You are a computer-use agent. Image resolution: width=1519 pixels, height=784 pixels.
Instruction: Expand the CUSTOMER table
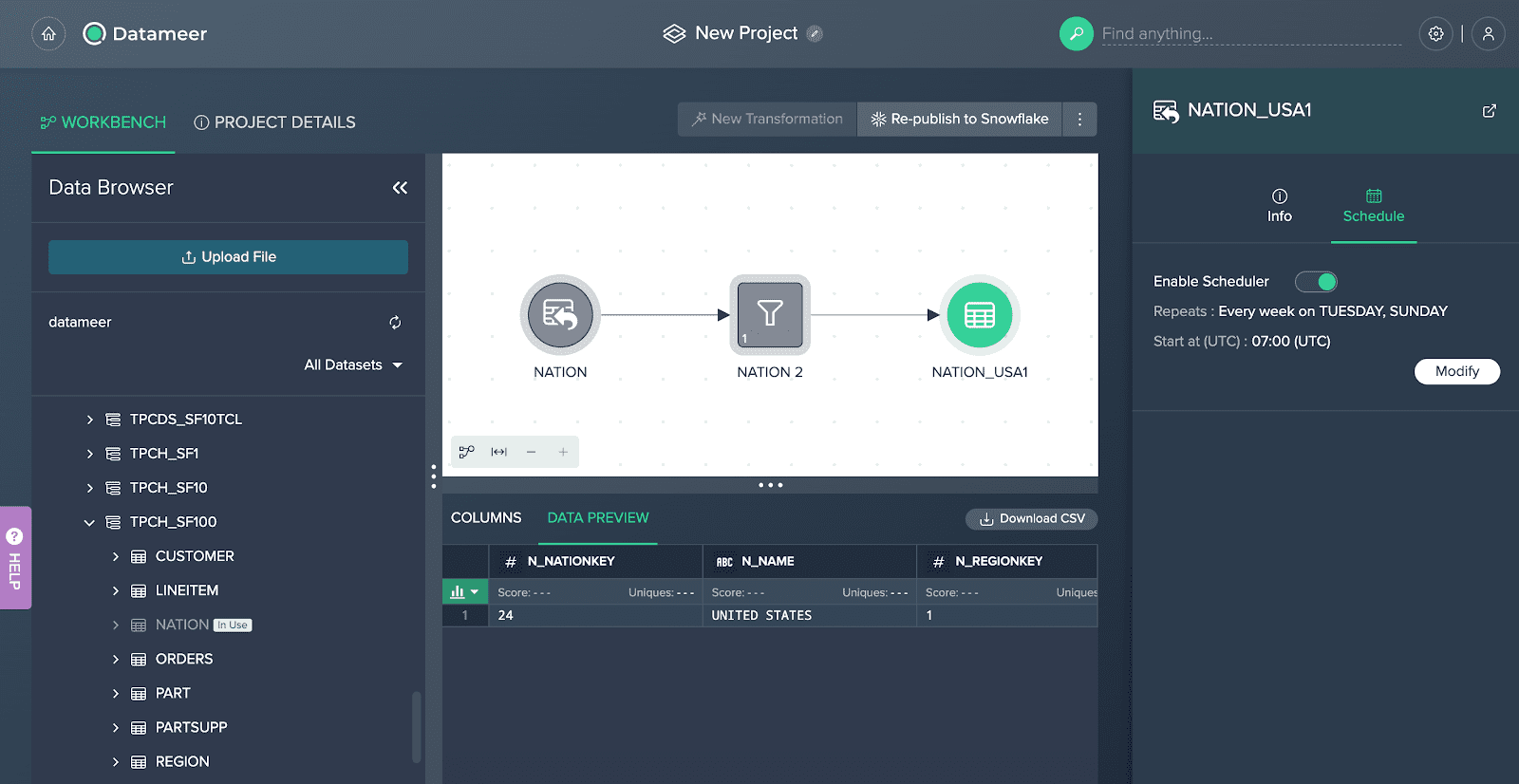116,556
